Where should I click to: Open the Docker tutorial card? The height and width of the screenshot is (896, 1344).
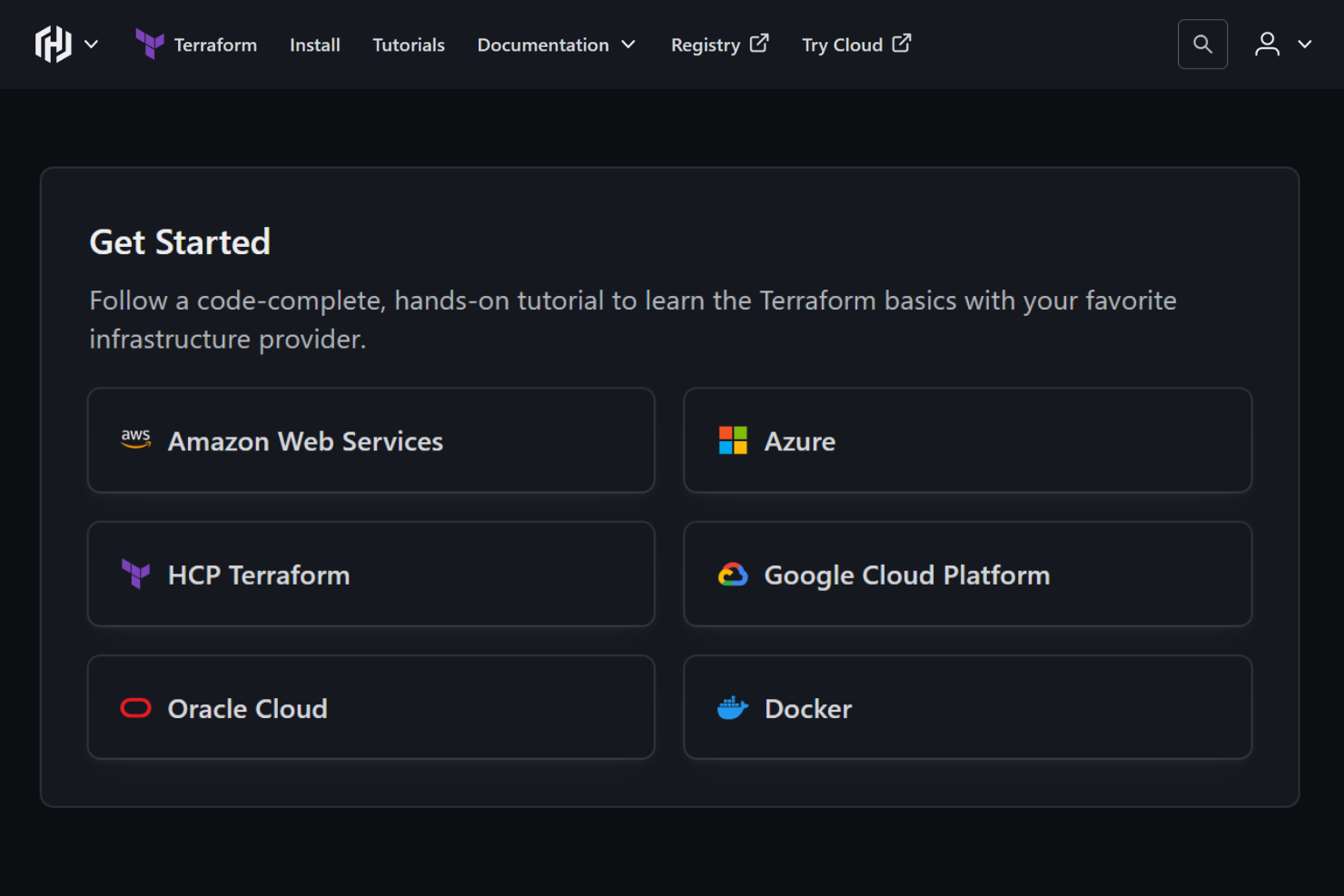[x=967, y=708]
